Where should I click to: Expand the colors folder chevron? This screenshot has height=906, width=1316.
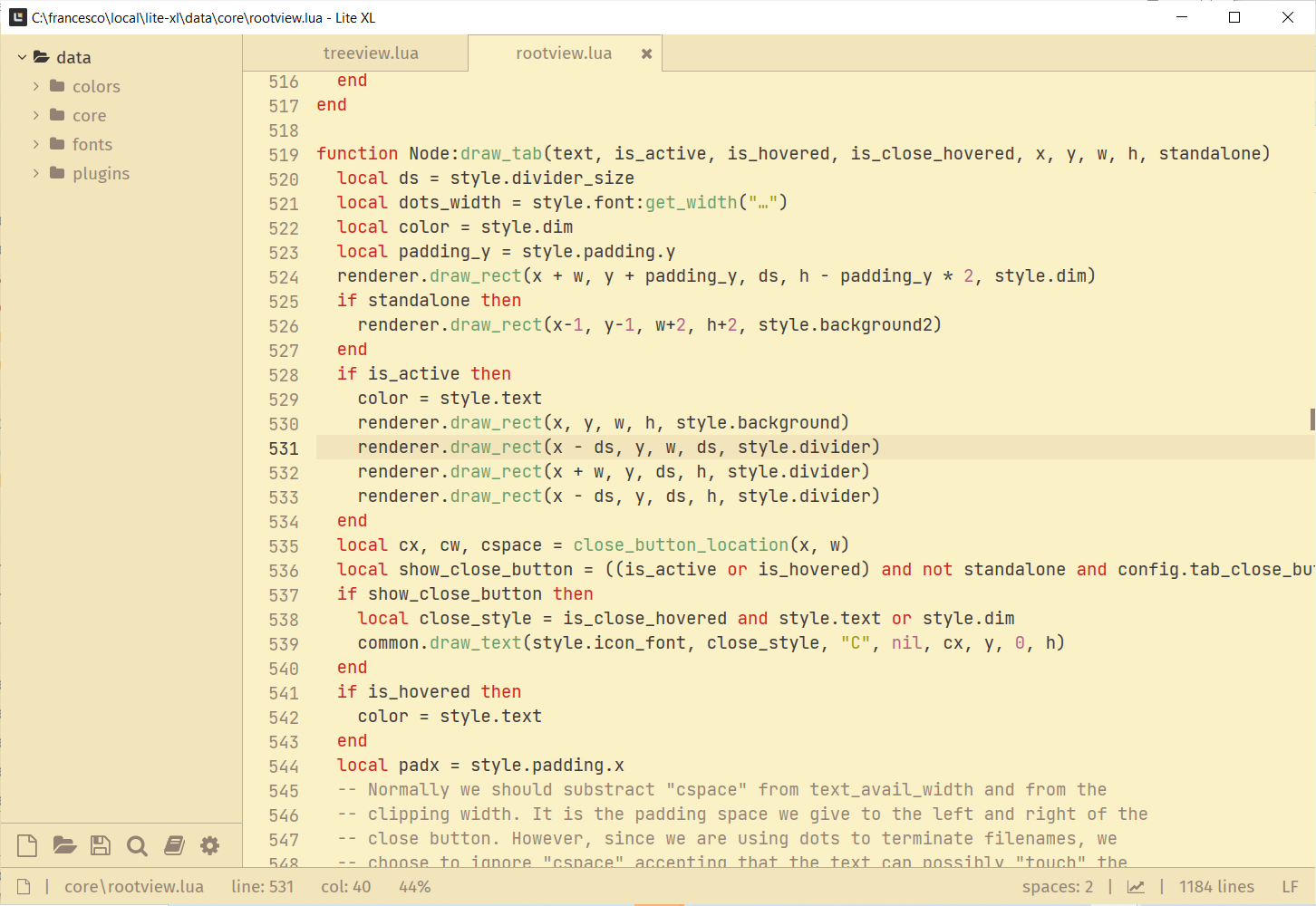36,86
